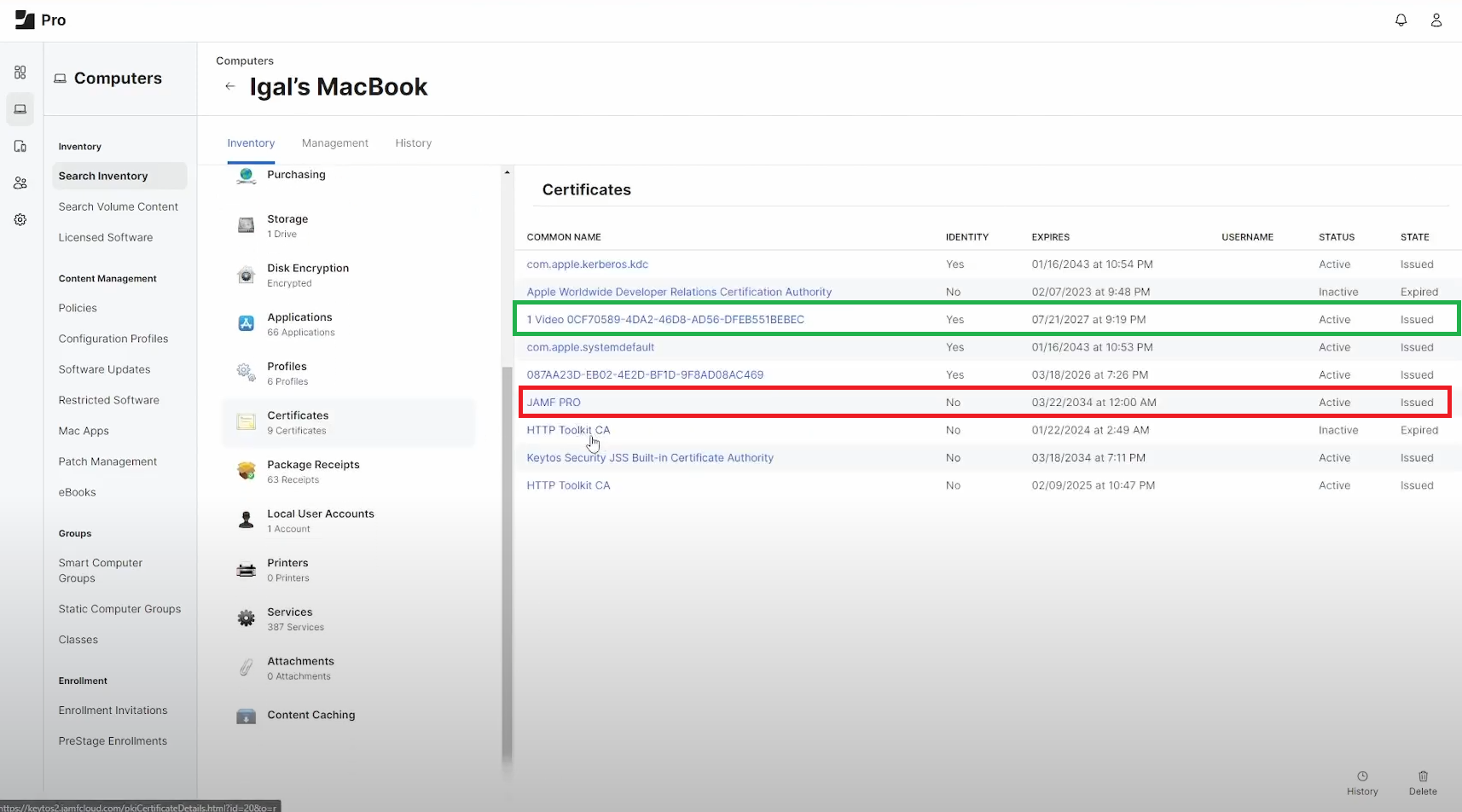Sort by the Expires column header
This screenshot has width=1462, height=812.
1050,237
